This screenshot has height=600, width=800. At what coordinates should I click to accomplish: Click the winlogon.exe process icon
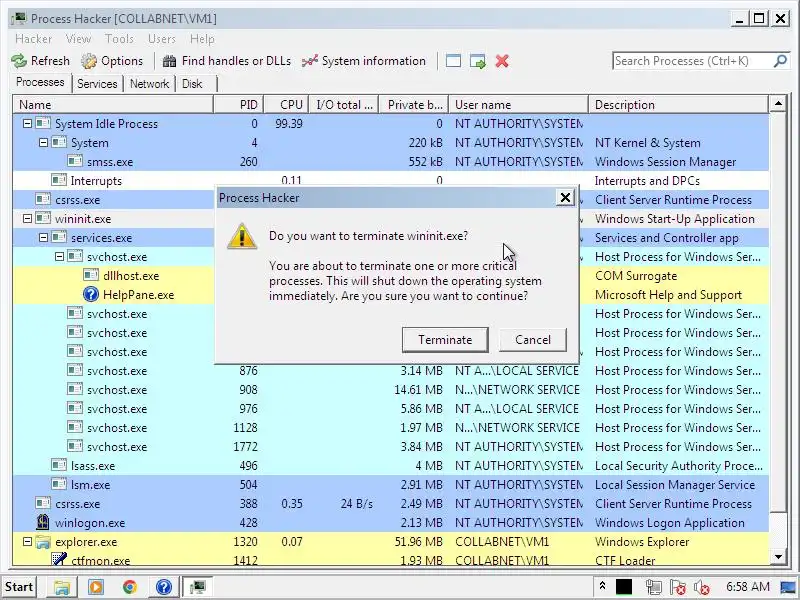[x=43, y=522]
